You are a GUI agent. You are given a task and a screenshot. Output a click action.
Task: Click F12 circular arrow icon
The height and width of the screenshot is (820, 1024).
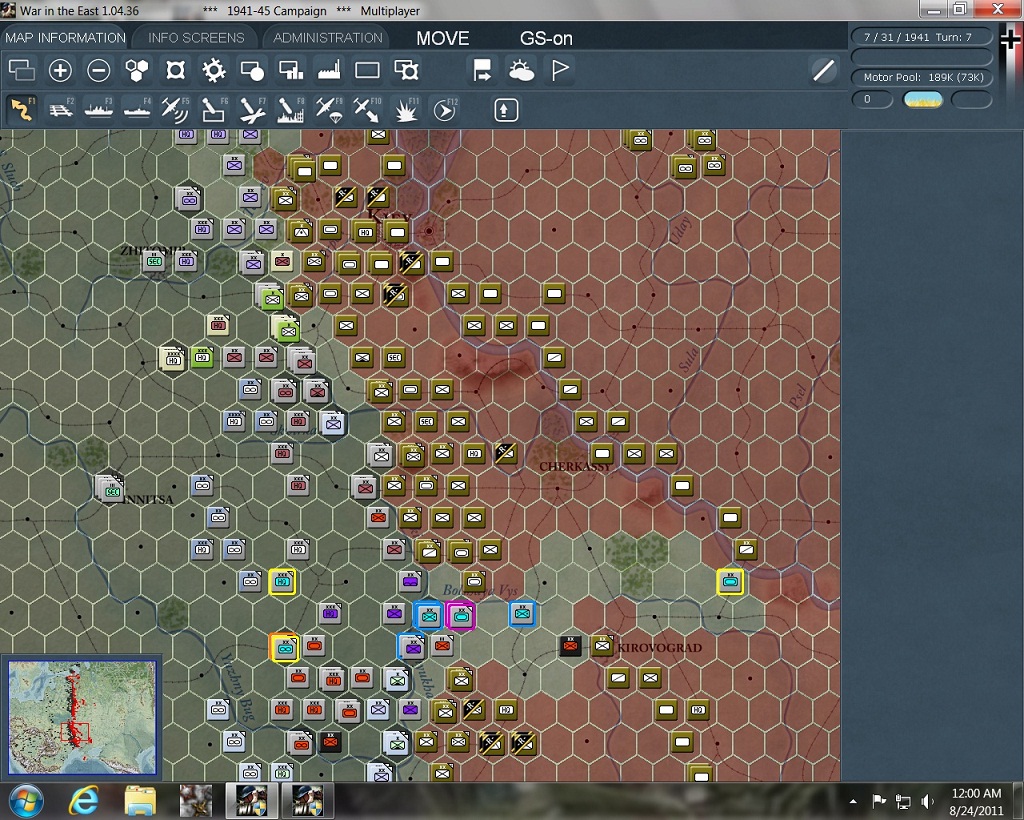tap(445, 110)
